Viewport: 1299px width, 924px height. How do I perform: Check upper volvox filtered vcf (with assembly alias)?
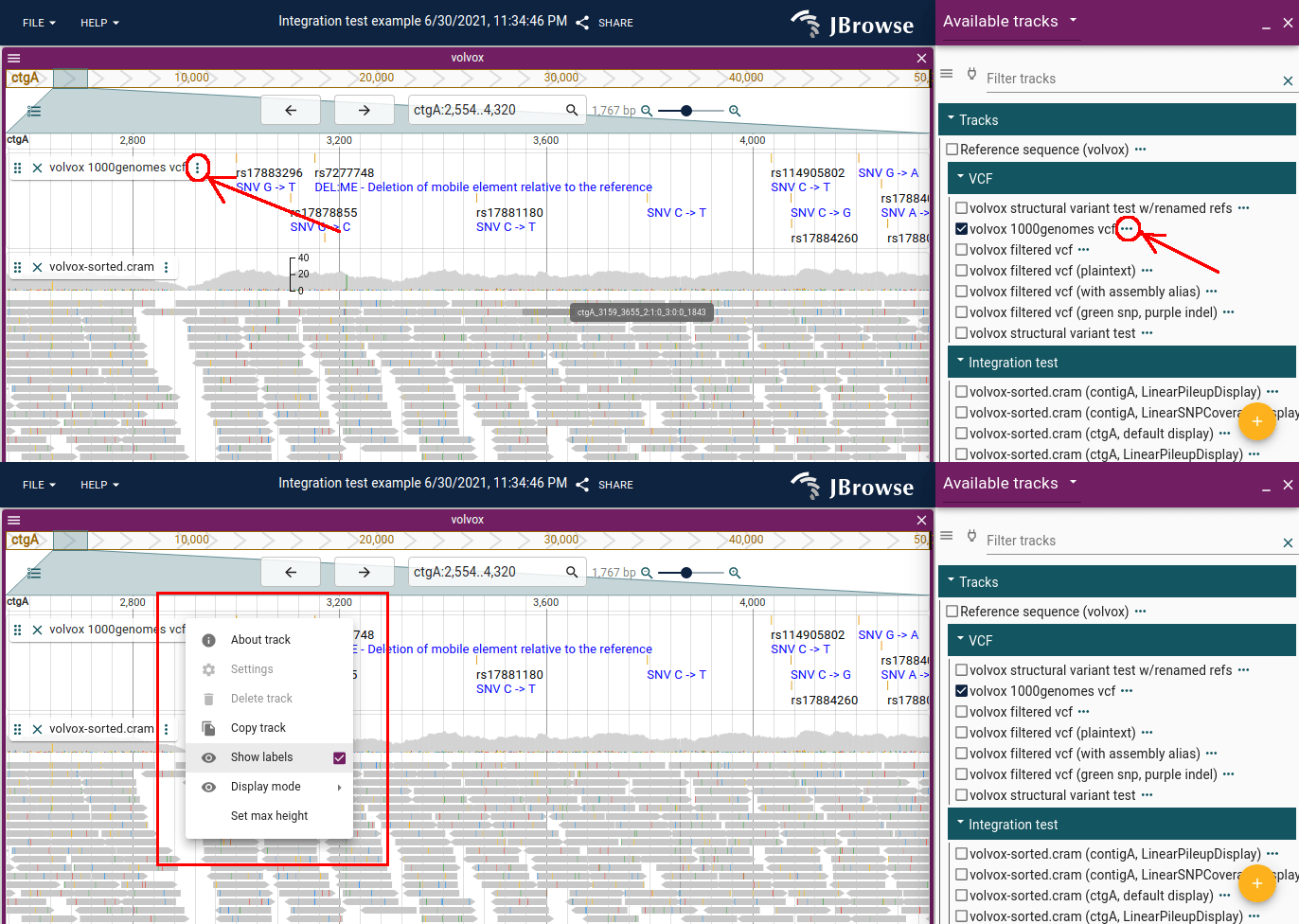[962, 292]
